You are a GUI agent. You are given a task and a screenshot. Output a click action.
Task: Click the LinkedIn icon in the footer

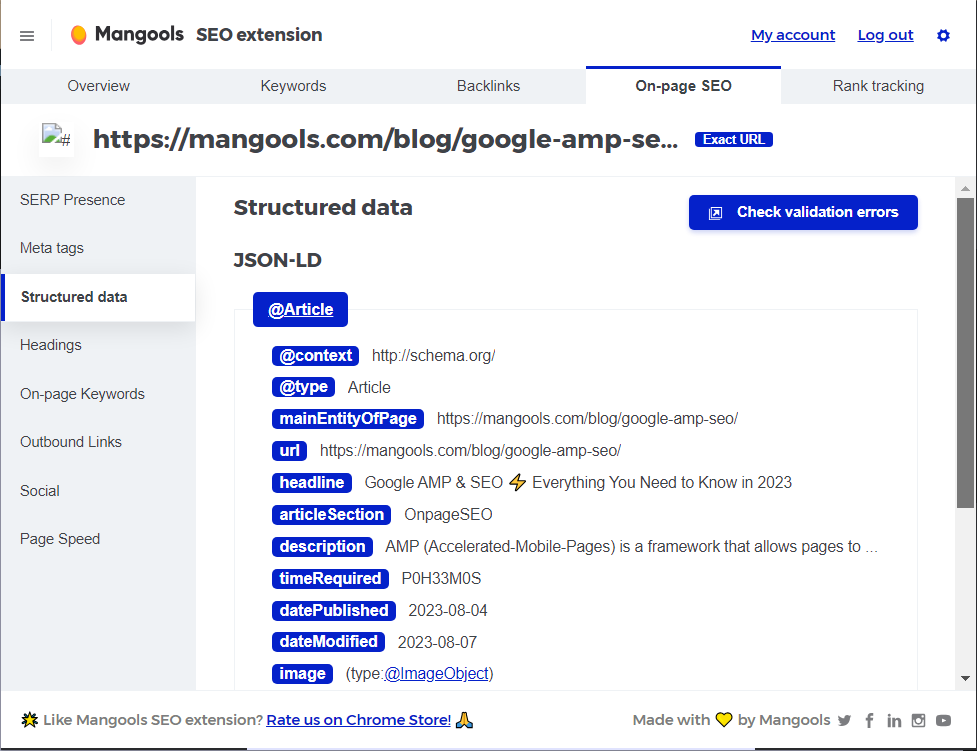tap(894, 720)
